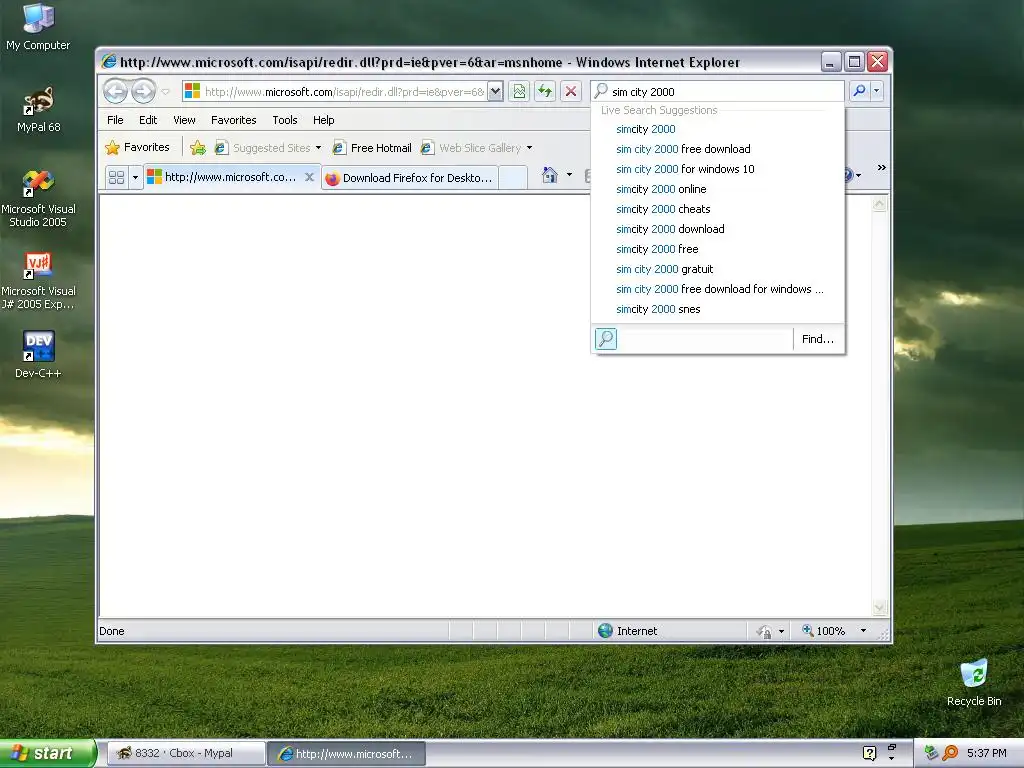
Task: Expand the Home button dropdown arrow
Action: tap(569, 175)
